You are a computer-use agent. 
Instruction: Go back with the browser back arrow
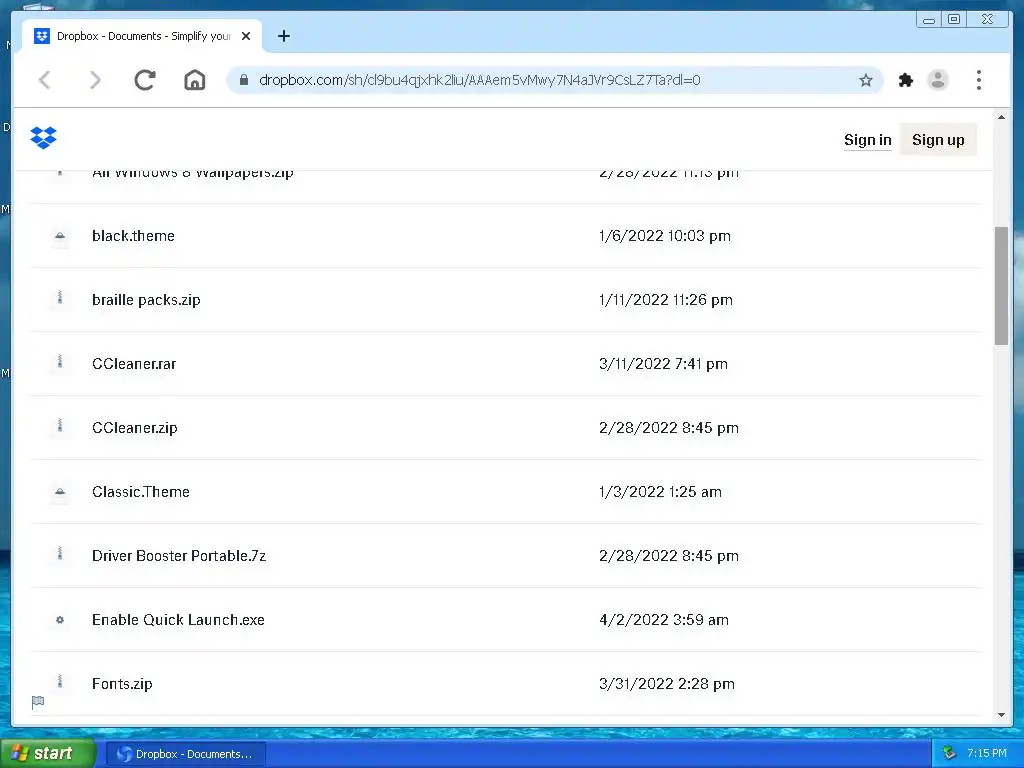click(x=44, y=80)
